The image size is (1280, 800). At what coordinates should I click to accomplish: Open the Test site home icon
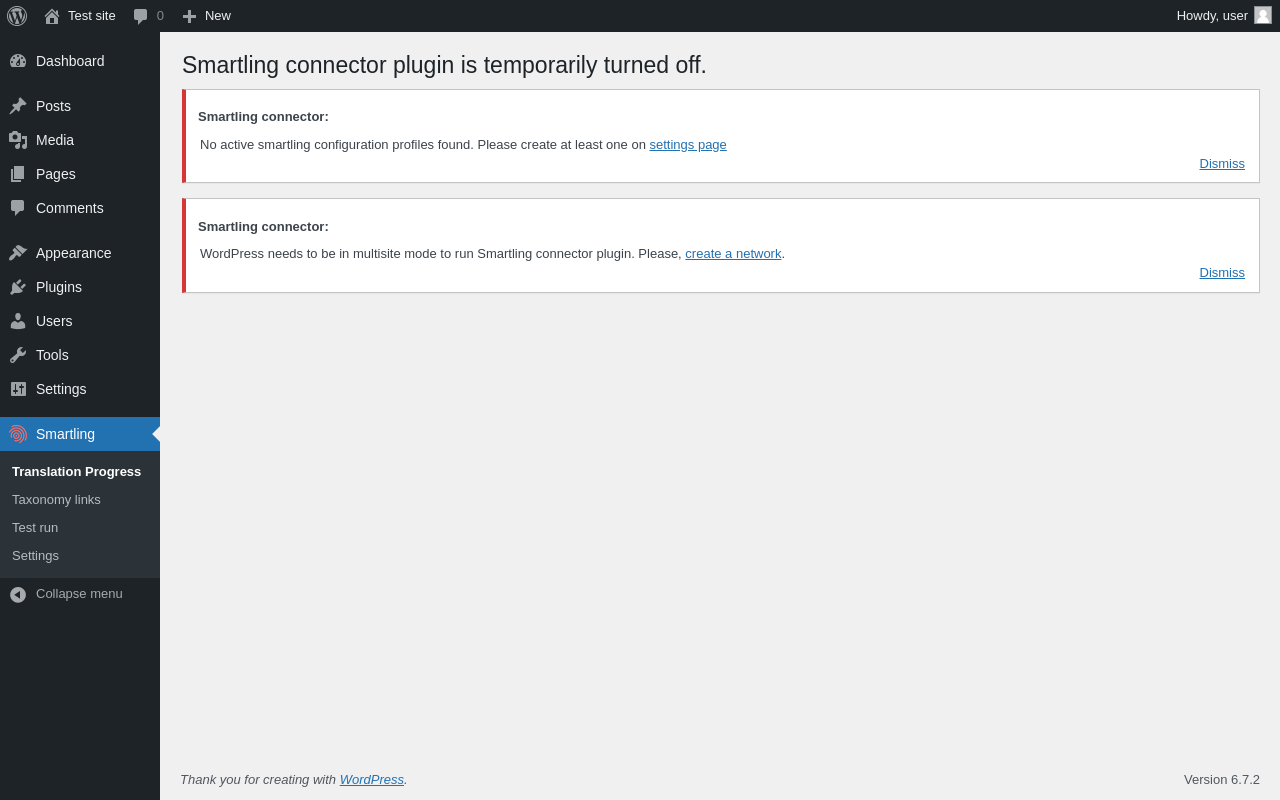(52, 16)
